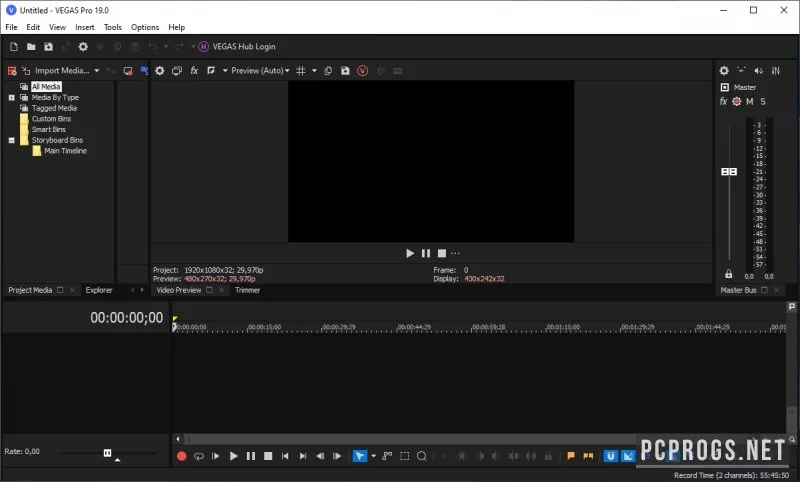
Task: Open Master Bus audio properties gear
Action: point(724,71)
